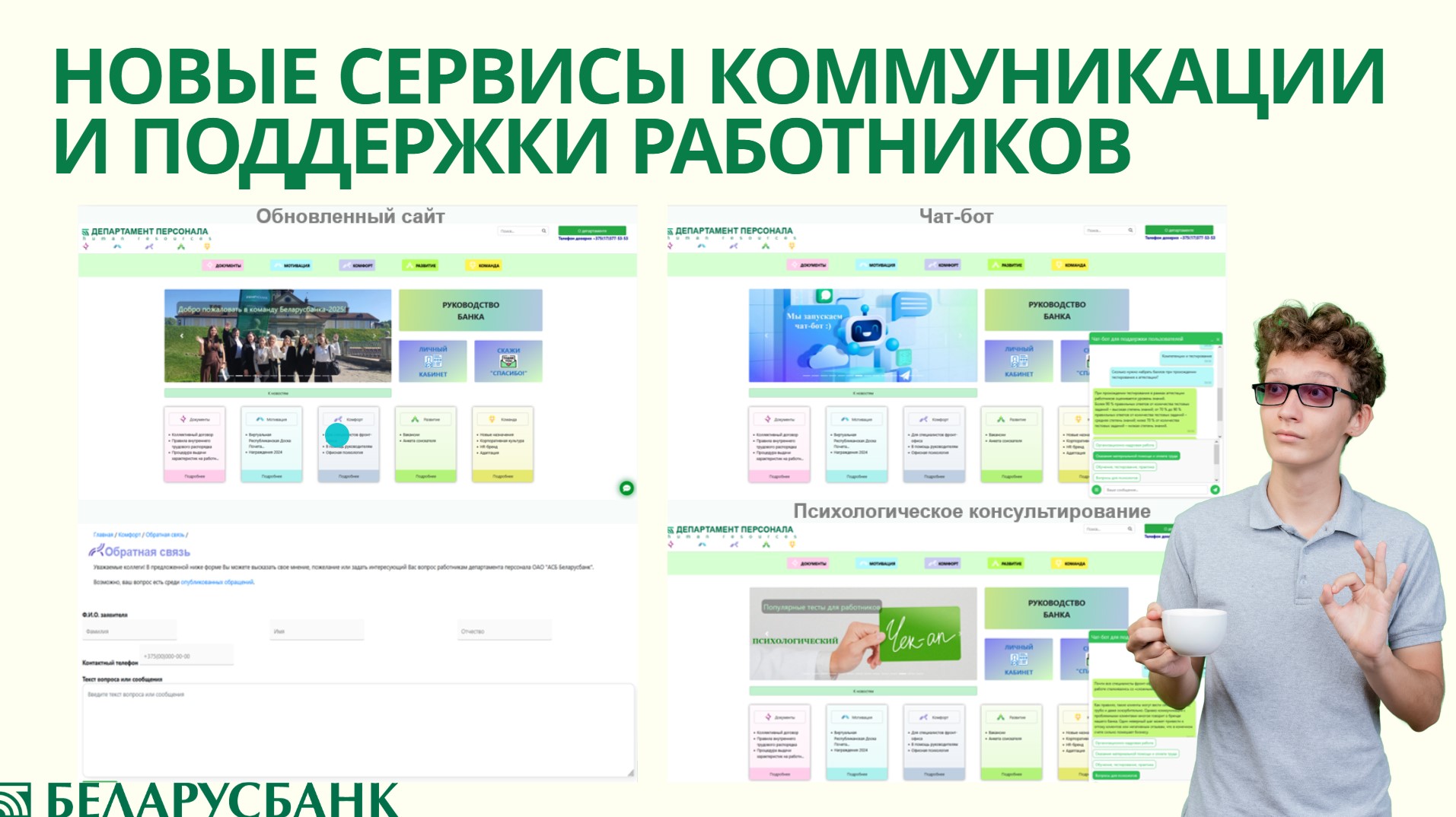1456x817 pixels.
Task: Select Команда menu in the Чат-бот screenshot navbar
Action: [1069, 265]
